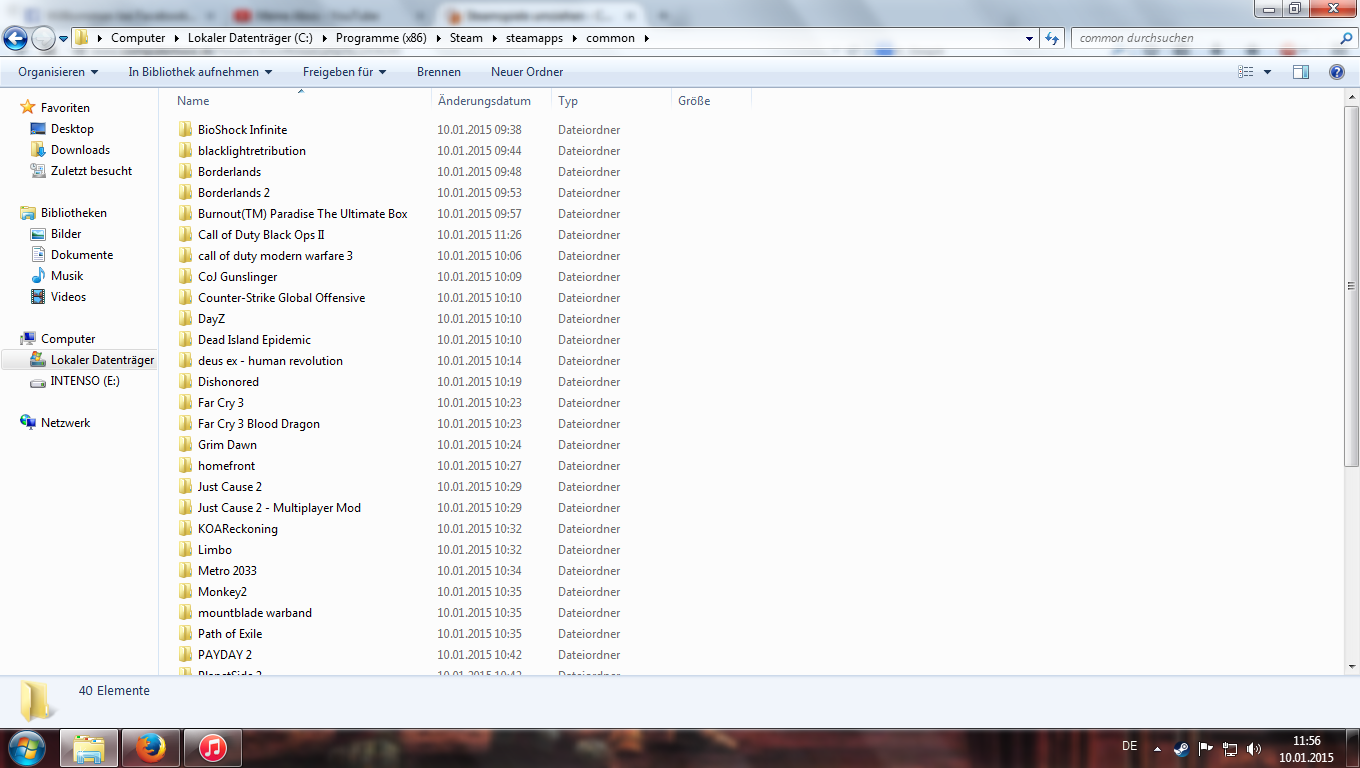Click the Limbo folder icon
Image resolution: width=1360 pixels, height=768 pixels.
185,550
